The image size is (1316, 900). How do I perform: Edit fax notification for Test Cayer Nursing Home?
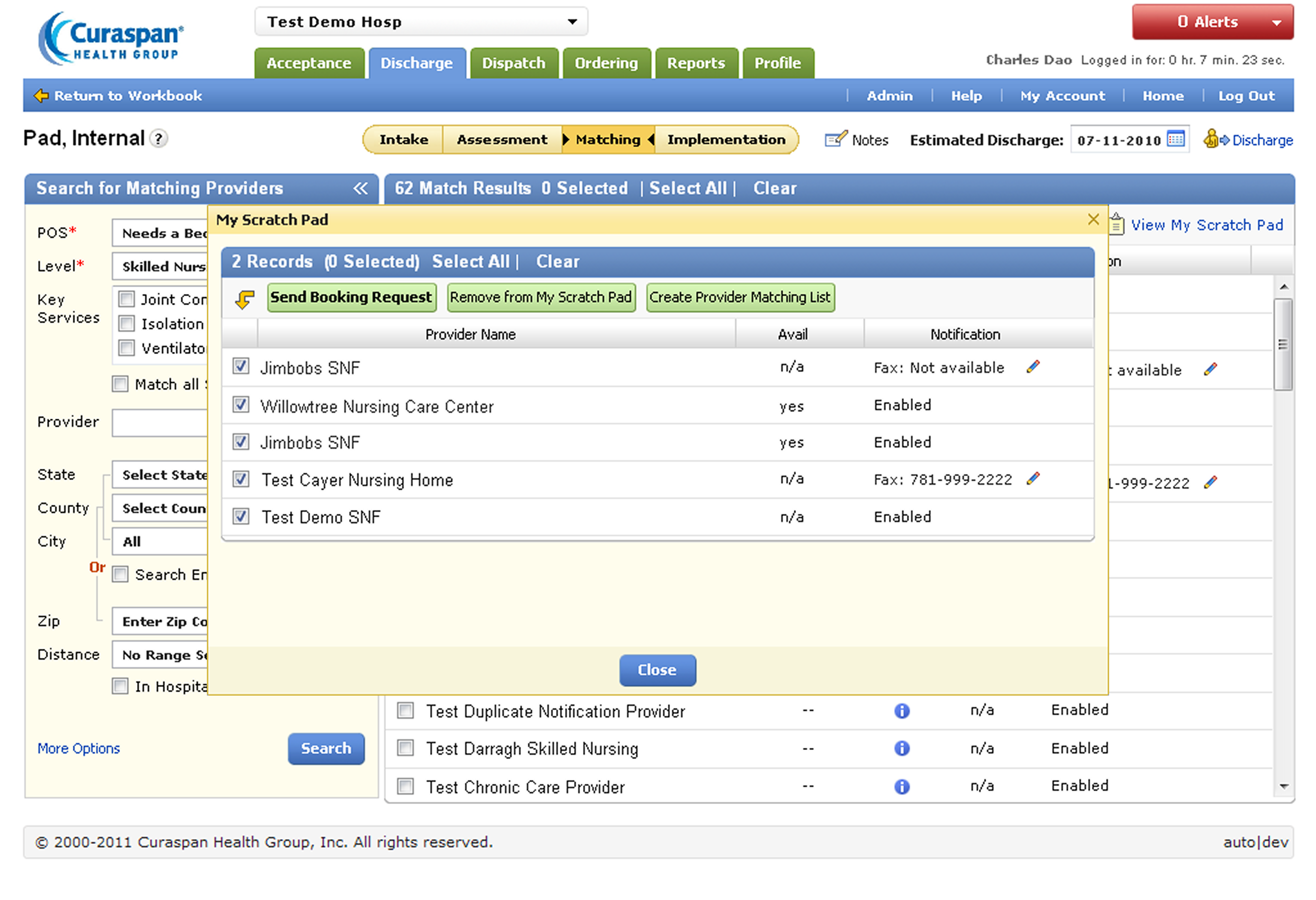pos(1033,480)
